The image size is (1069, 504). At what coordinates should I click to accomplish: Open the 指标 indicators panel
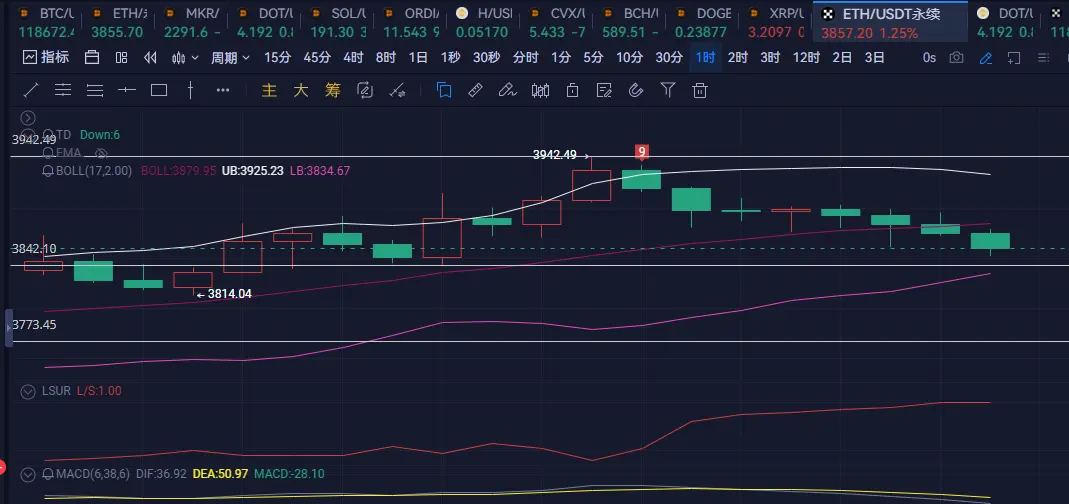(46, 58)
